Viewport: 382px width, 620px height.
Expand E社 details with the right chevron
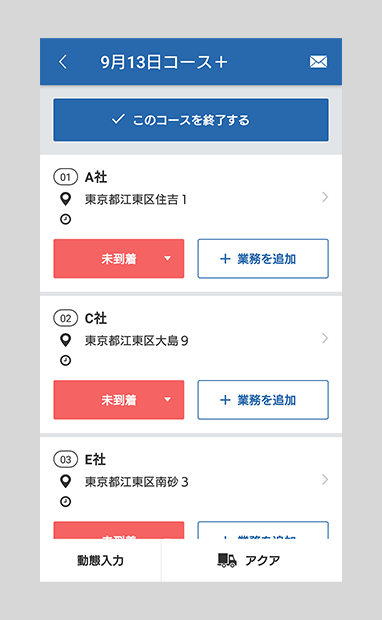(325, 479)
